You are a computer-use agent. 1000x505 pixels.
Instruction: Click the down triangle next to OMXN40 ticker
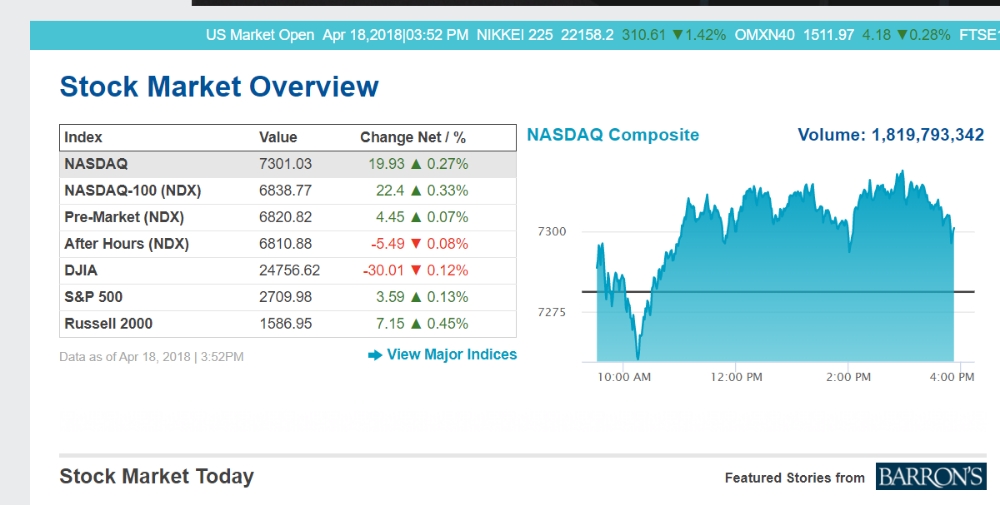coord(902,35)
